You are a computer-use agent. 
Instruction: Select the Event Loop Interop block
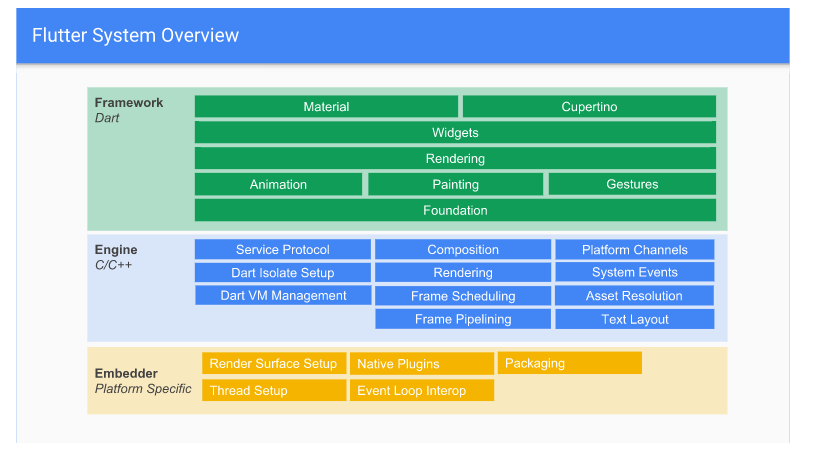click(422, 390)
